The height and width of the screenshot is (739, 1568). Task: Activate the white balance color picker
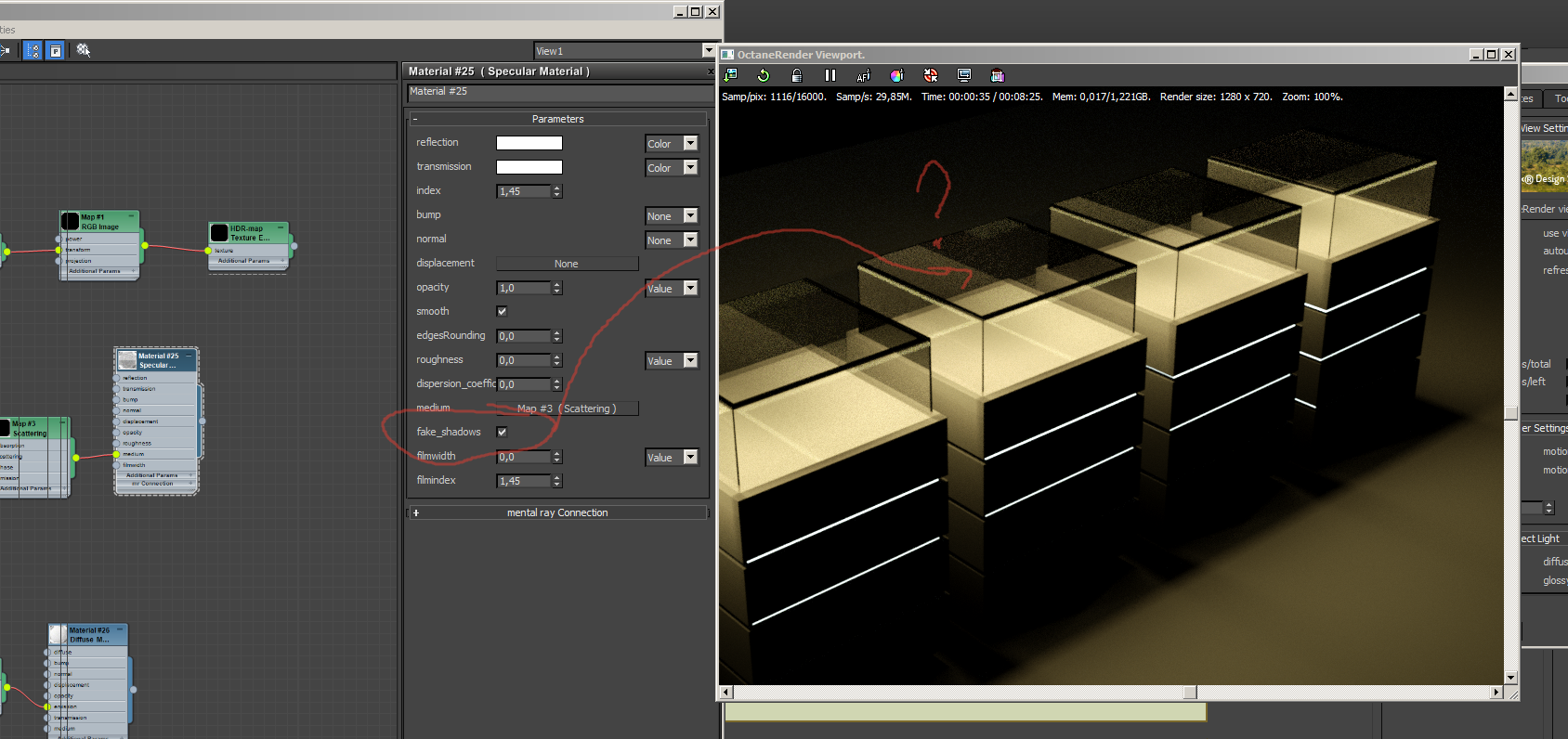point(896,75)
